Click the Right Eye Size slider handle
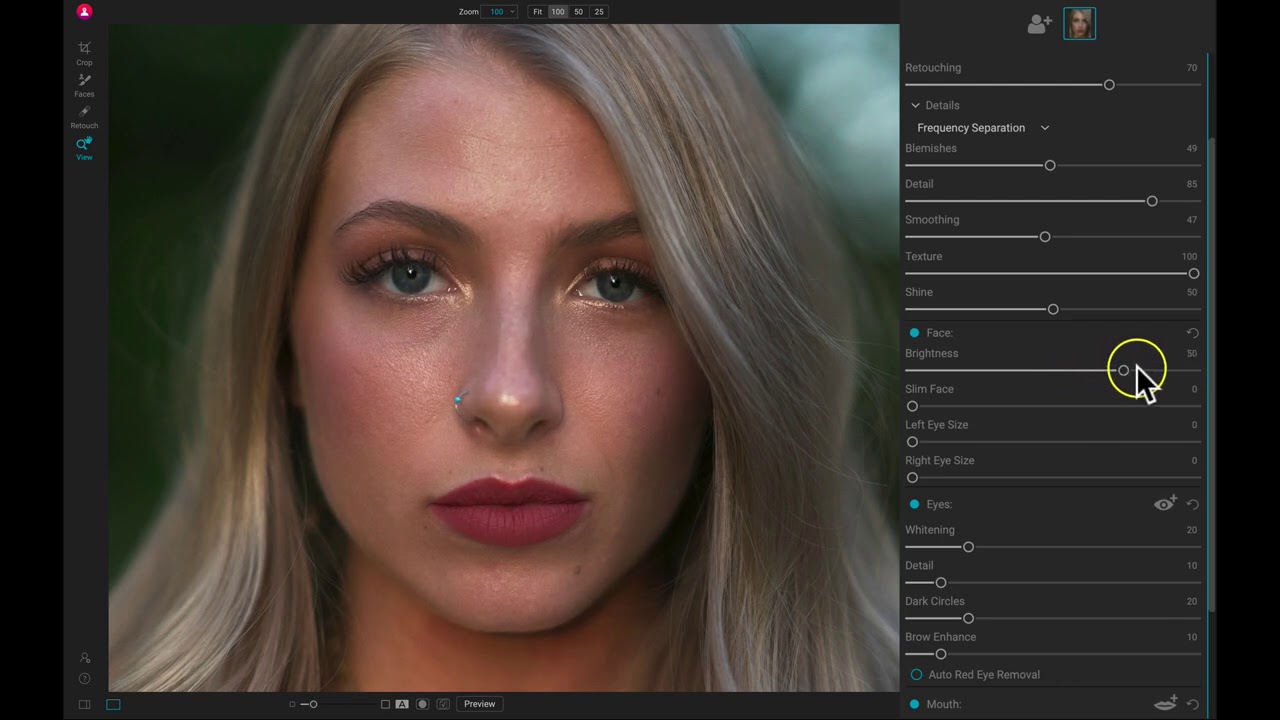 [x=912, y=478]
